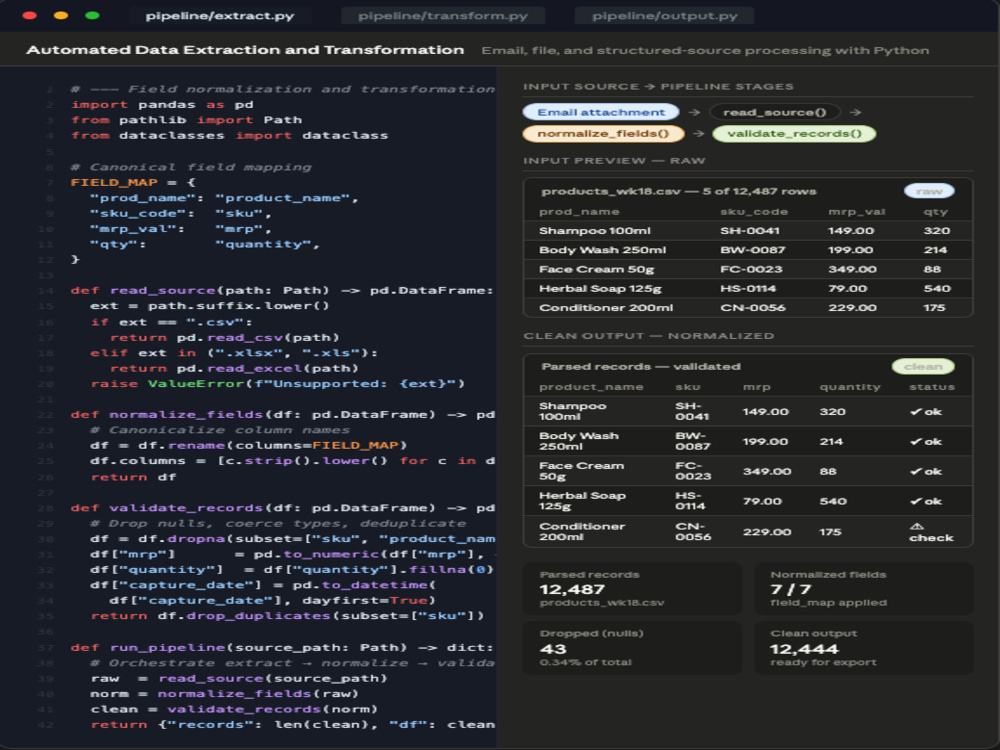The width and height of the screenshot is (1000, 750).
Task: Open the Clean output 12,444 card
Action: point(864,648)
